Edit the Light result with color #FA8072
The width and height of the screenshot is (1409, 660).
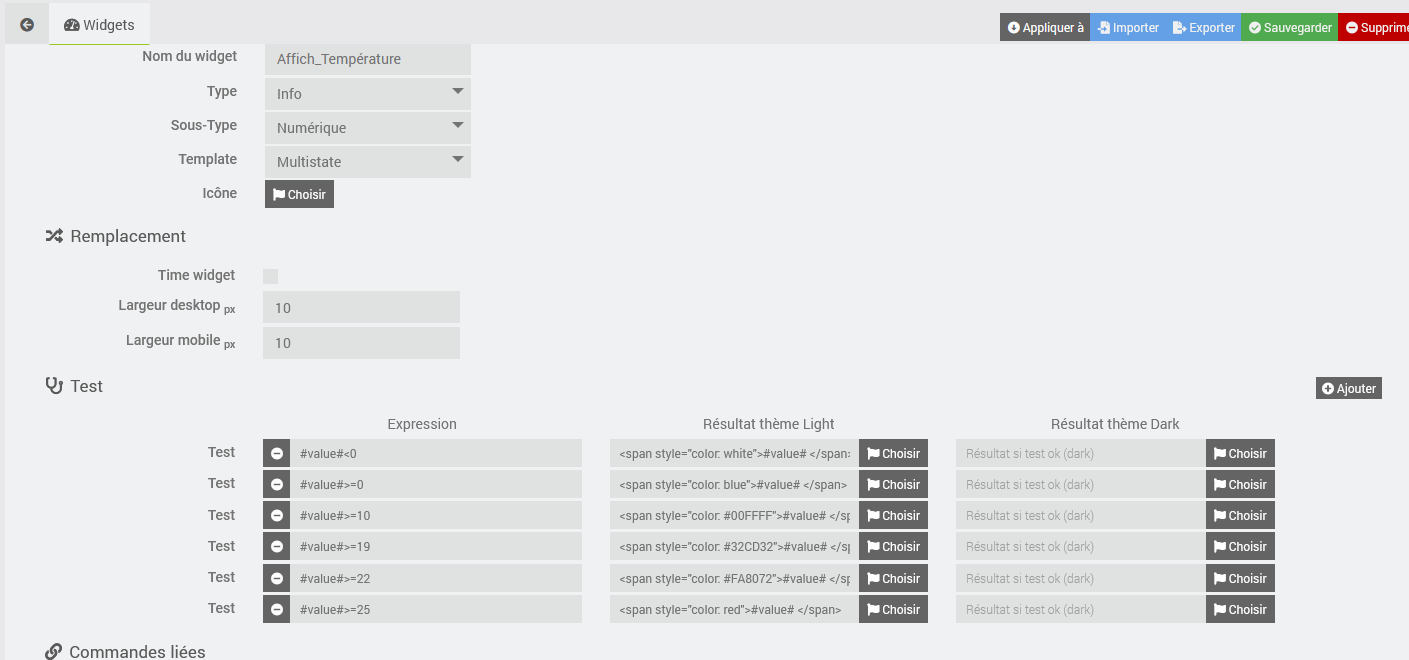point(734,578)
